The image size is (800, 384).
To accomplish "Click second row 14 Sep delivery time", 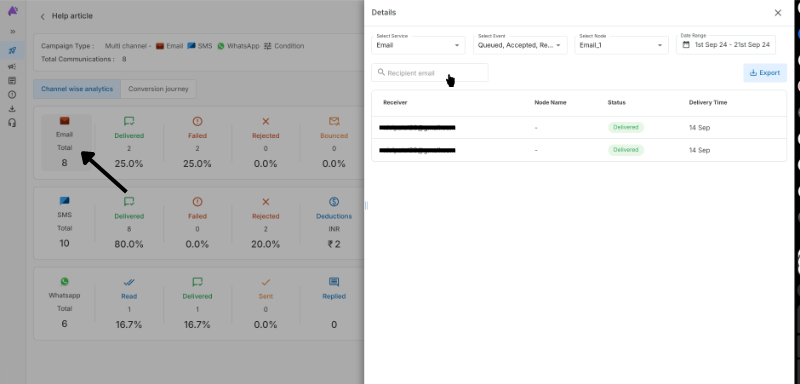I will pyautogui.click(x=699, y=150).
